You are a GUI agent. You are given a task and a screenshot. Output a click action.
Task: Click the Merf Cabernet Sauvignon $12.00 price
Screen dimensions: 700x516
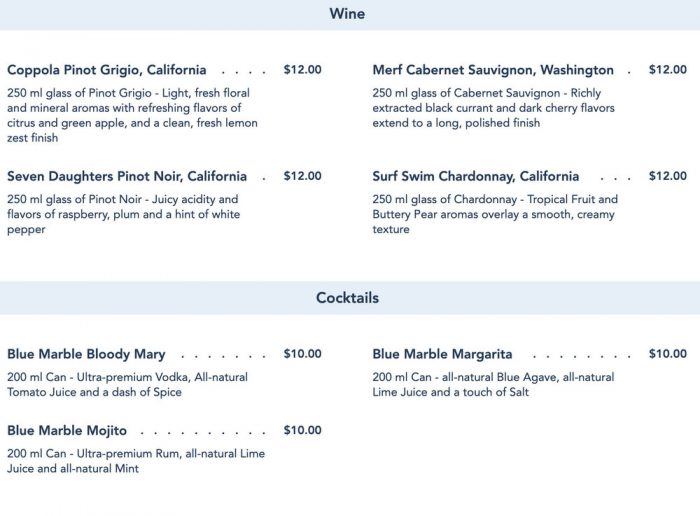(667, 70)
